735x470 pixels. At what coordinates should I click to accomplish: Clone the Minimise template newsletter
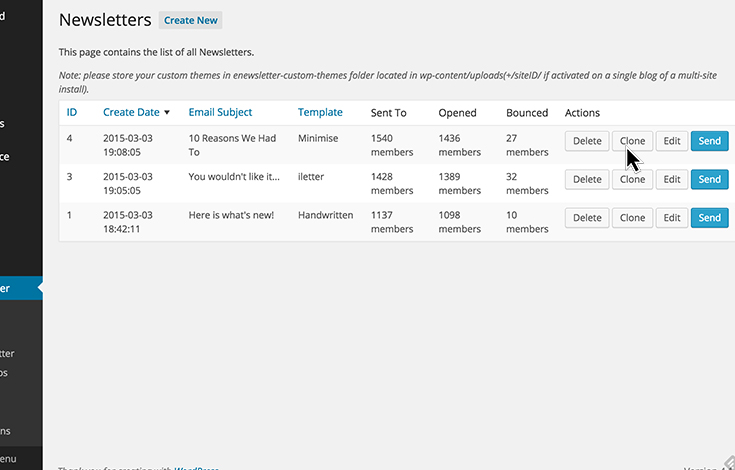pos(632,141)
